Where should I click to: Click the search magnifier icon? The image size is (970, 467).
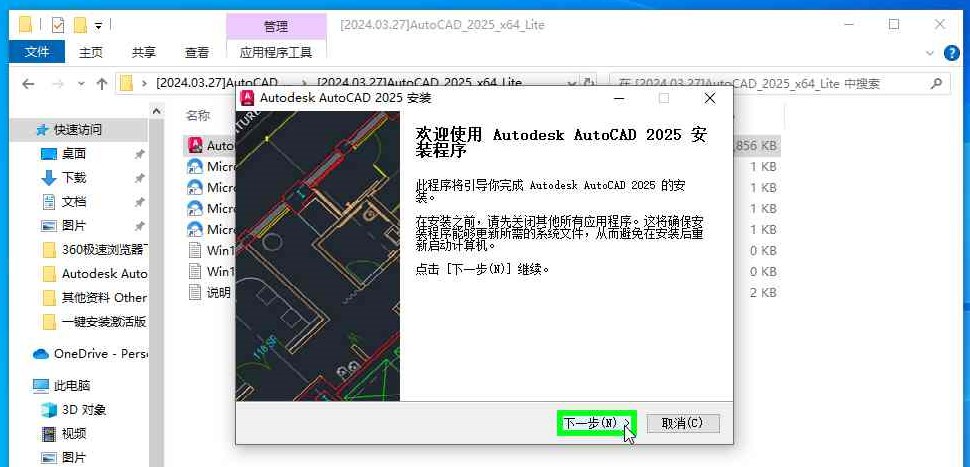[937, 84]
